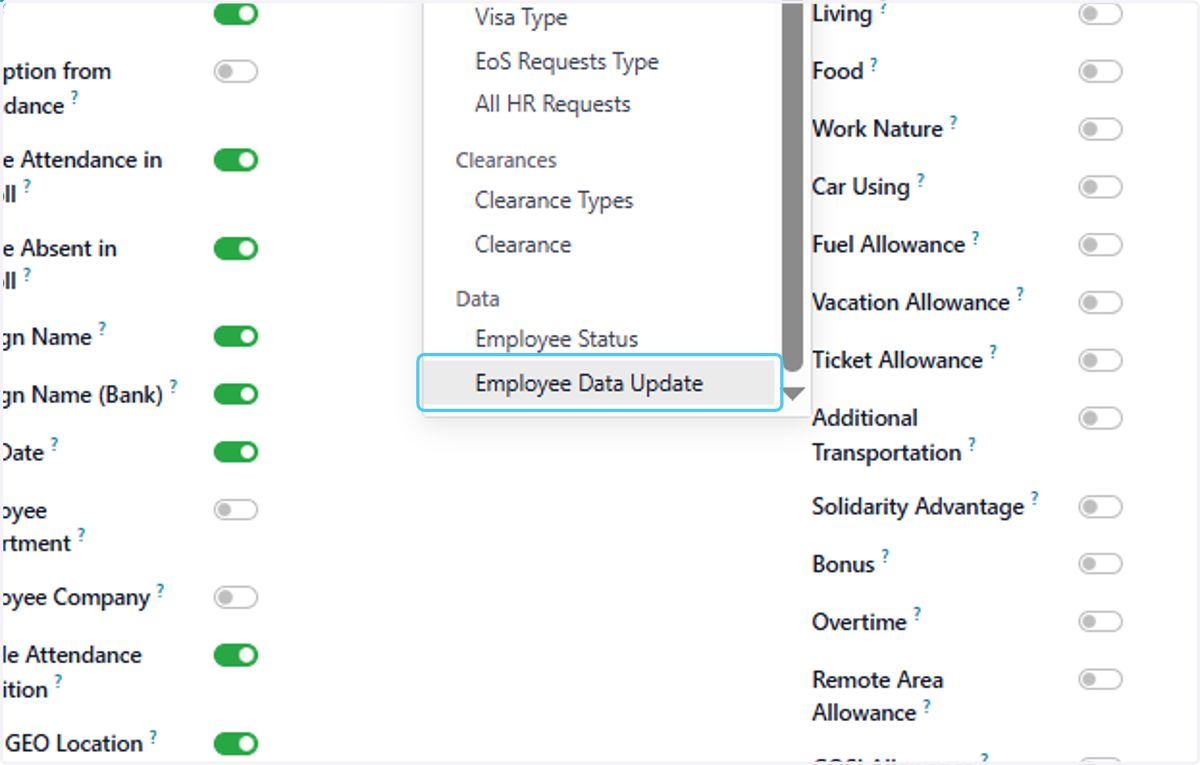Viewport: 1200px width, 765px height.
Task: Enable the exemption from attendance toggle
Action: tap(236, 71)
